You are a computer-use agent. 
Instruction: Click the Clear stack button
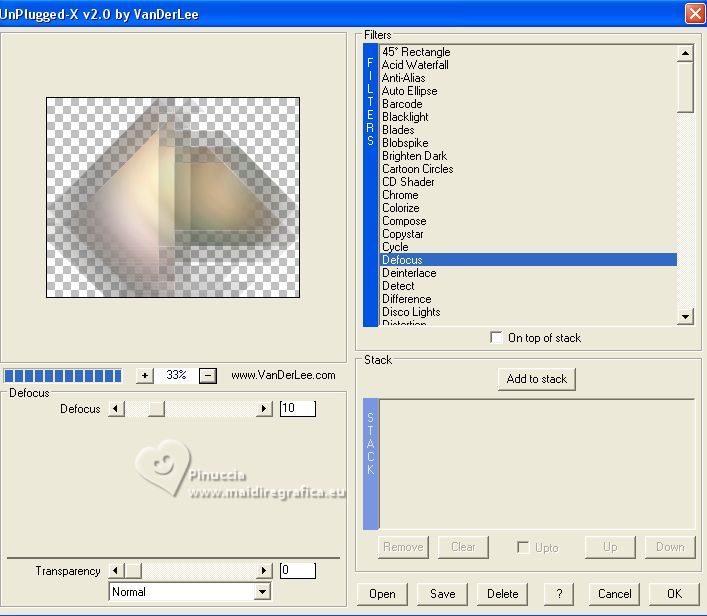[463, 547]
